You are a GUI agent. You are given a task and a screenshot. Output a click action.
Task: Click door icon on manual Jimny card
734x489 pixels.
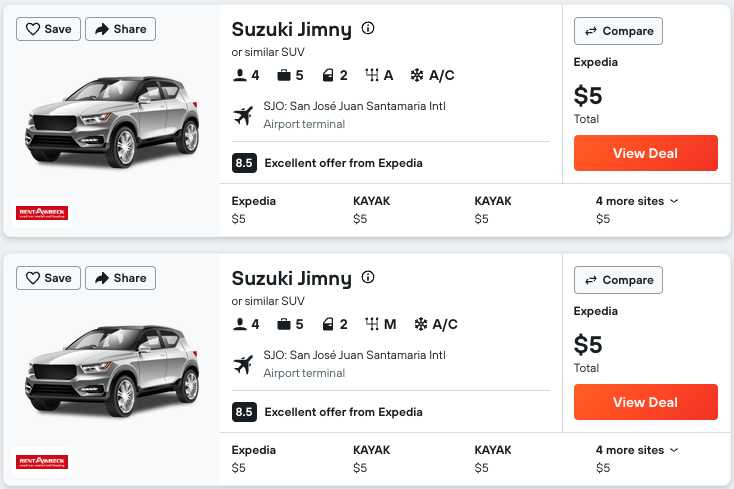pos(328,324)
